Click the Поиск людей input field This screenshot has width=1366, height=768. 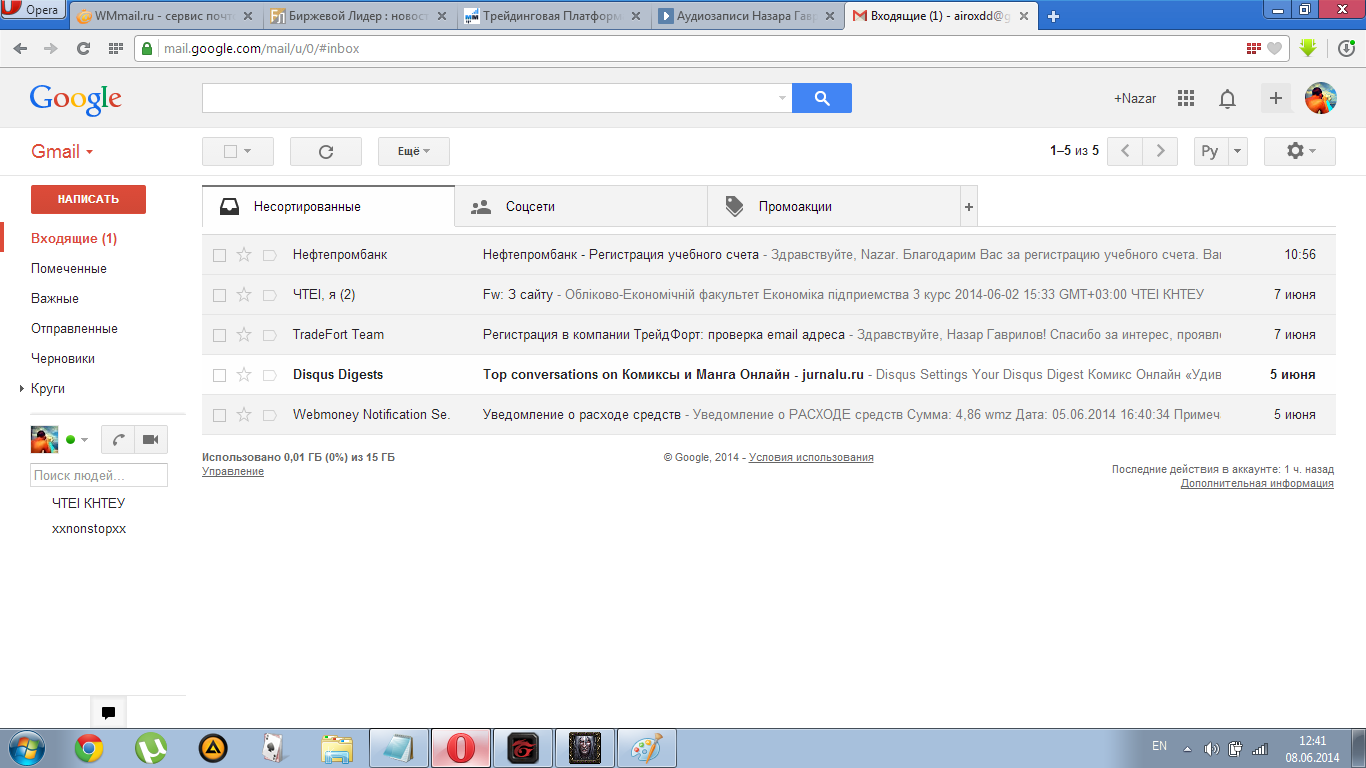pyautogui.click(x=99, y=475)
